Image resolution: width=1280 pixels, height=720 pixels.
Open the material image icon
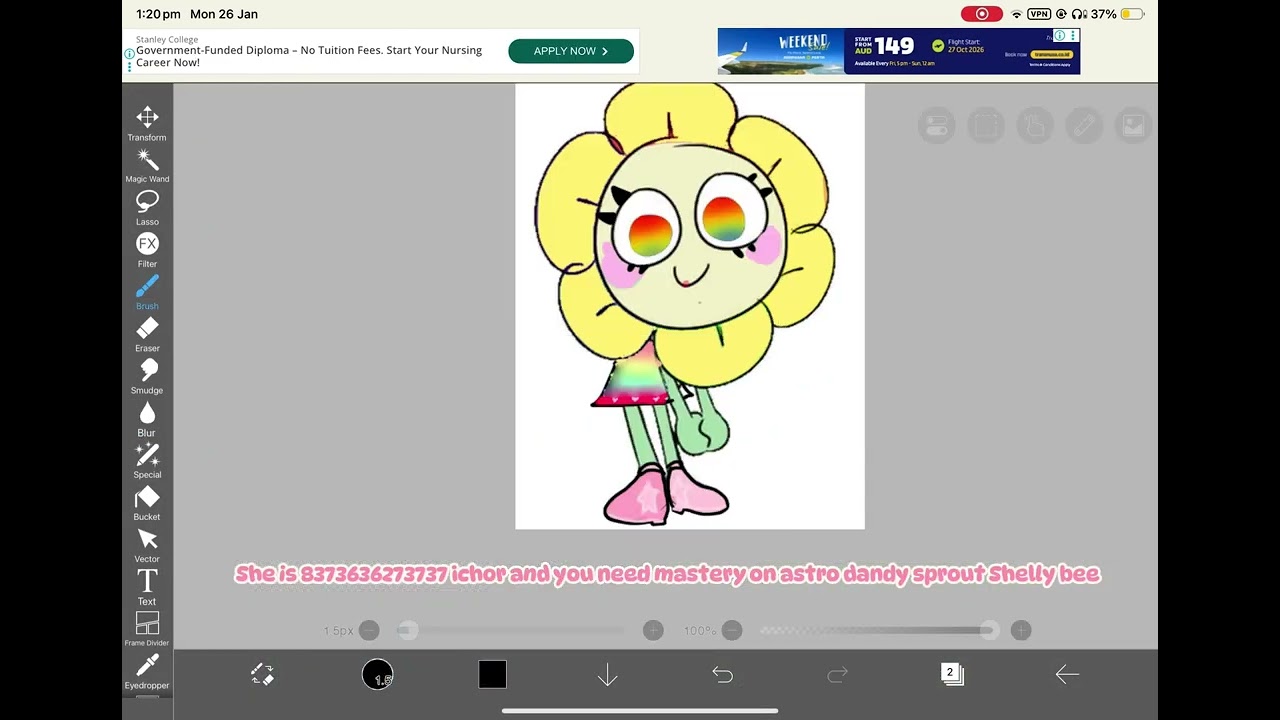point(1133,126)
